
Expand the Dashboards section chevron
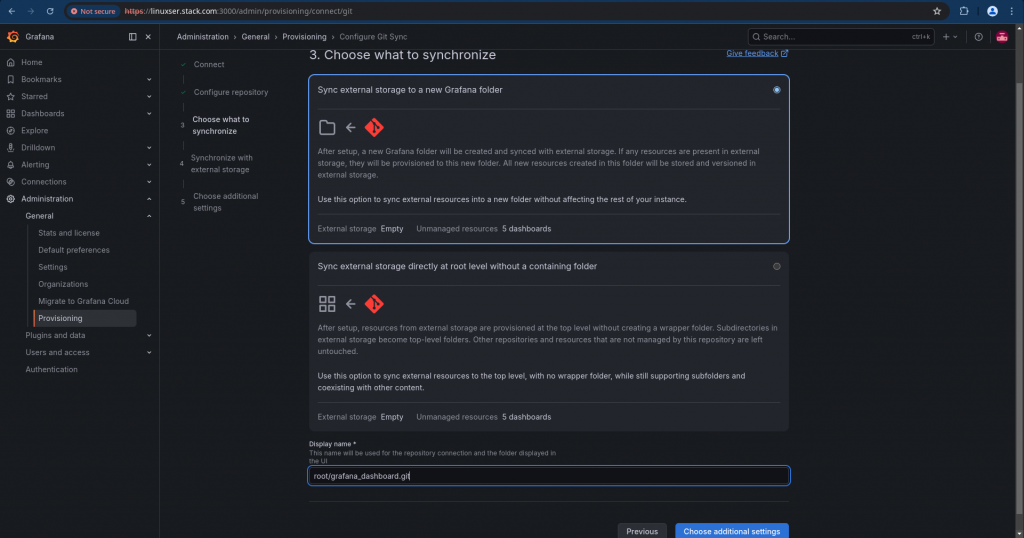149,113
